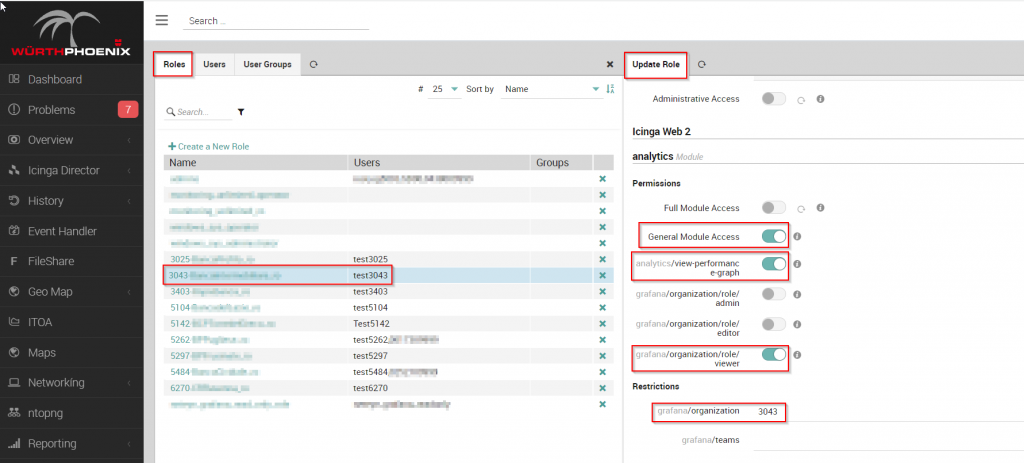The image size is (1024, 463).
Task: Open the rows-per-page 25 dropdown
Action: 444,89
